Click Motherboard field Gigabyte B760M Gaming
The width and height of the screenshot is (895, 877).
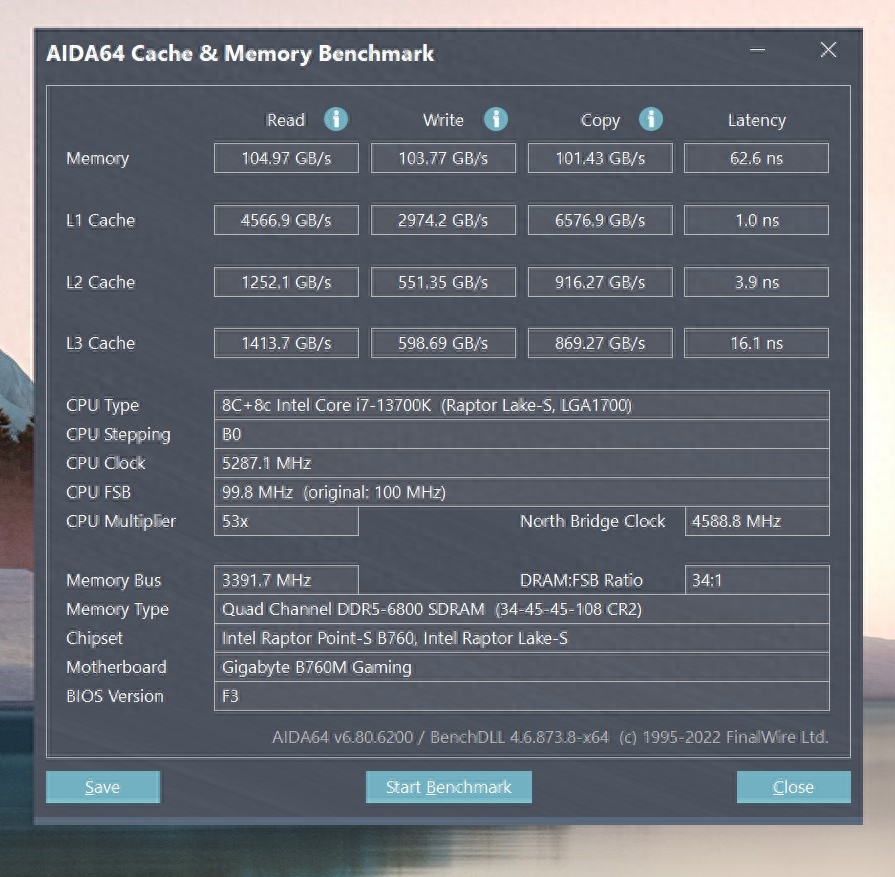522,667
